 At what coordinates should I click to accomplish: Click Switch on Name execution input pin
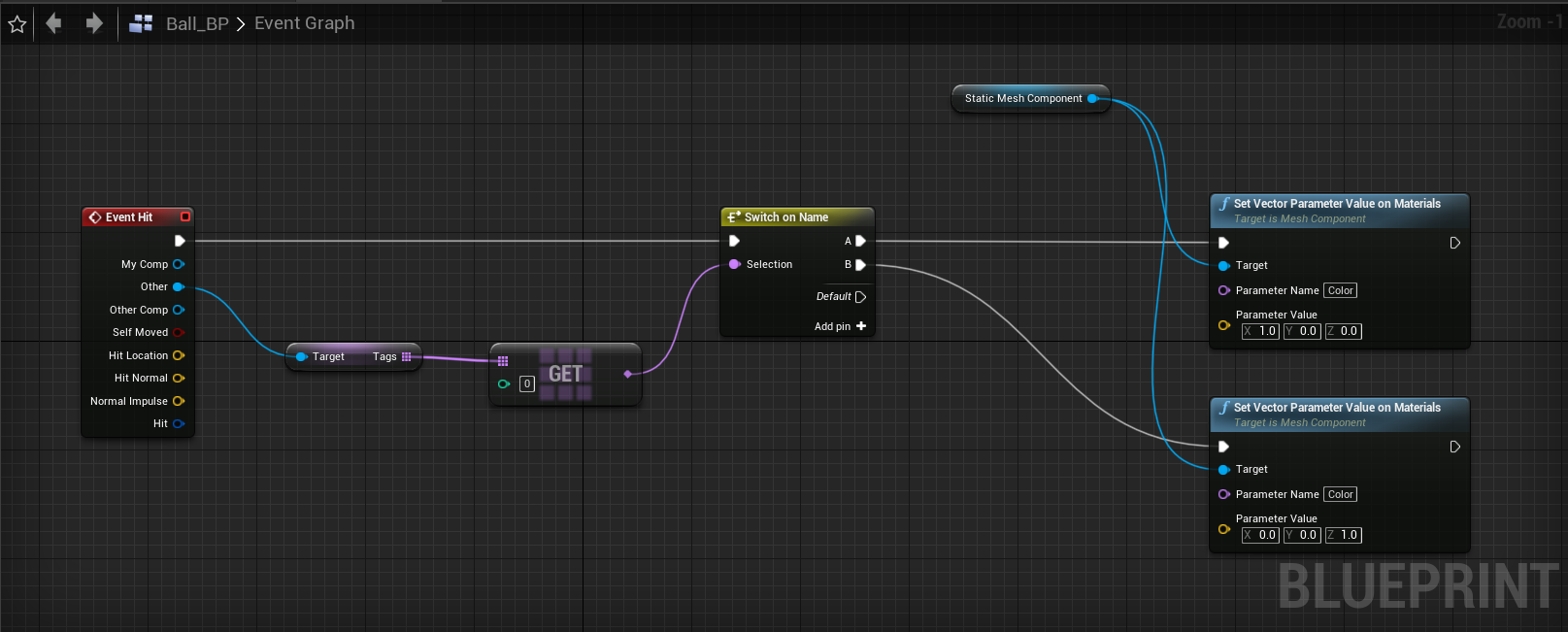pyautogui.click(x=735, y=241)
